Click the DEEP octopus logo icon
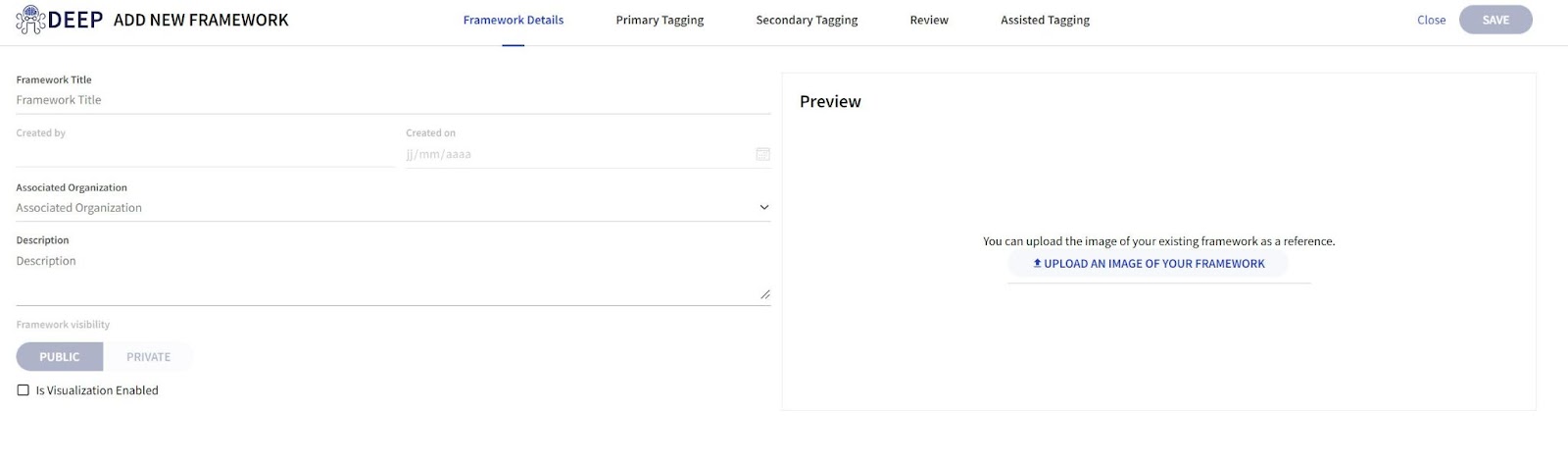 [30, 20]
